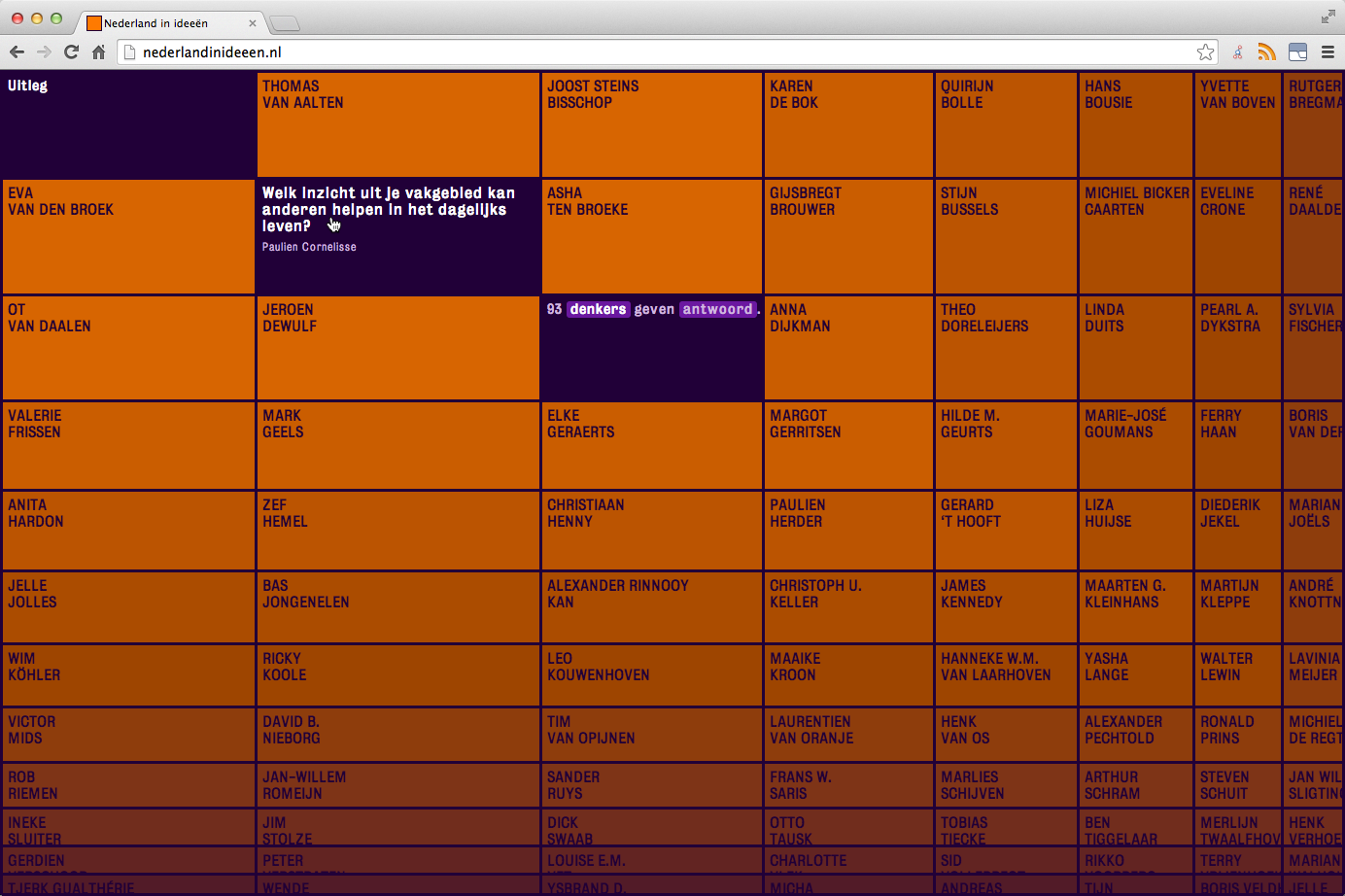The height and width of the screenshot is (896, 1345).
Task: Open the Chrome hamburger menu
Action: (x=1328, y=52)
